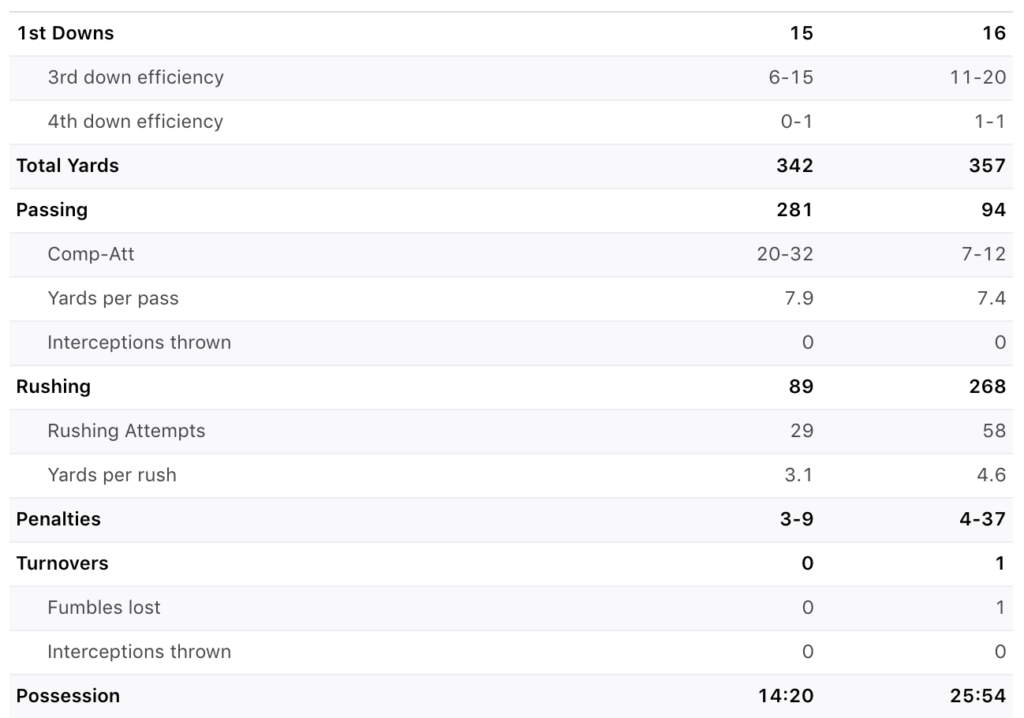
Task: Click the Yards per rush label
Action: pos(112,475)
